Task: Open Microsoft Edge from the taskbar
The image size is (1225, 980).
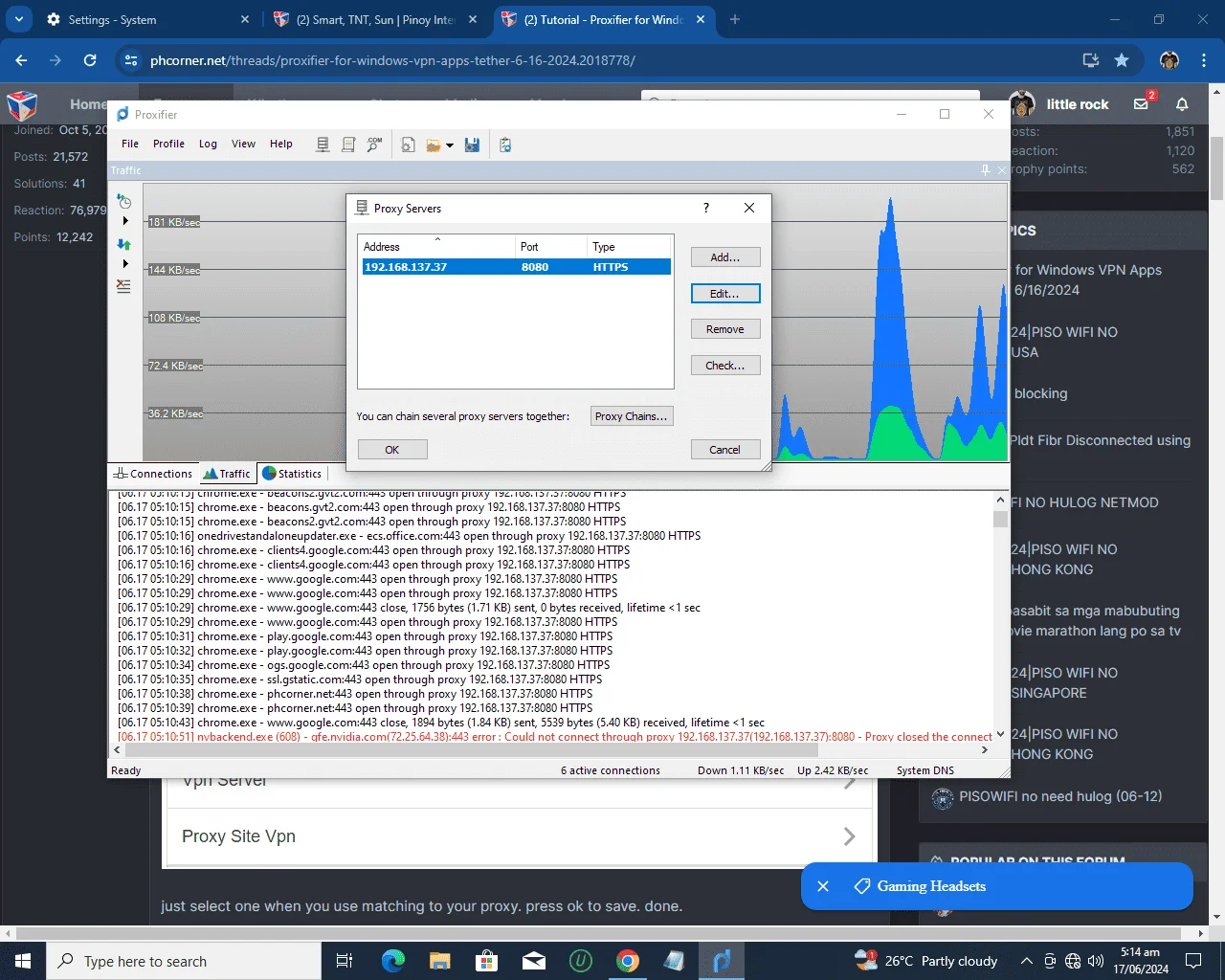Action: 393,961
